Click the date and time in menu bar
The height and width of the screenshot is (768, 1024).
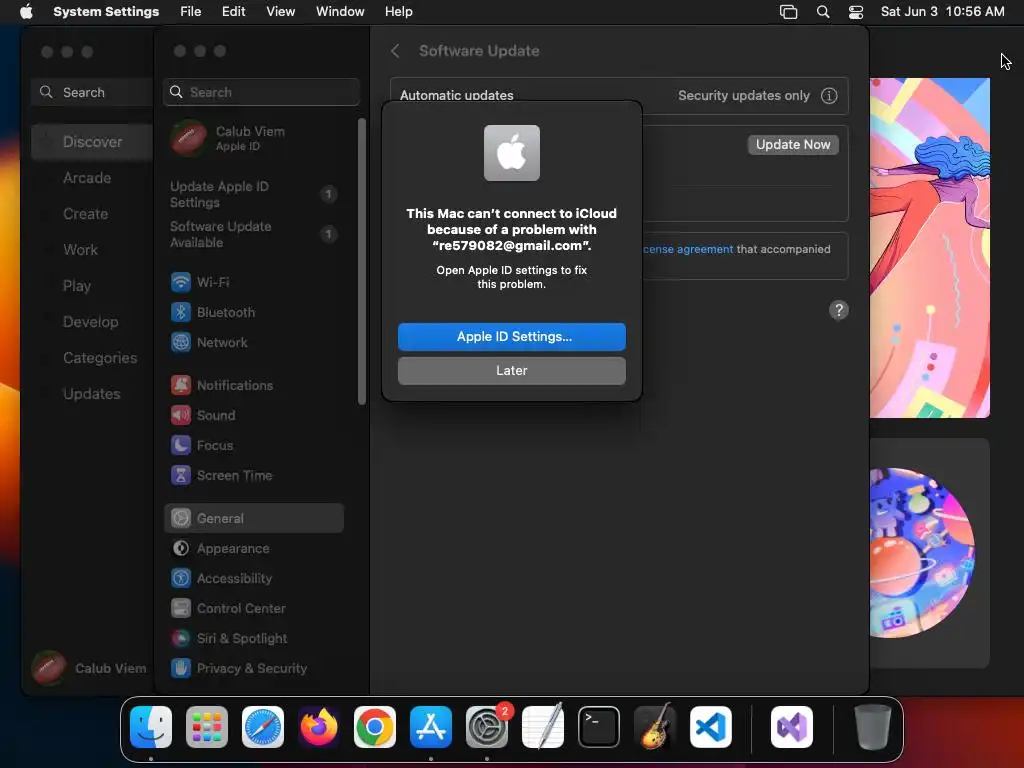pyautogui.click(x=942, y=12)
